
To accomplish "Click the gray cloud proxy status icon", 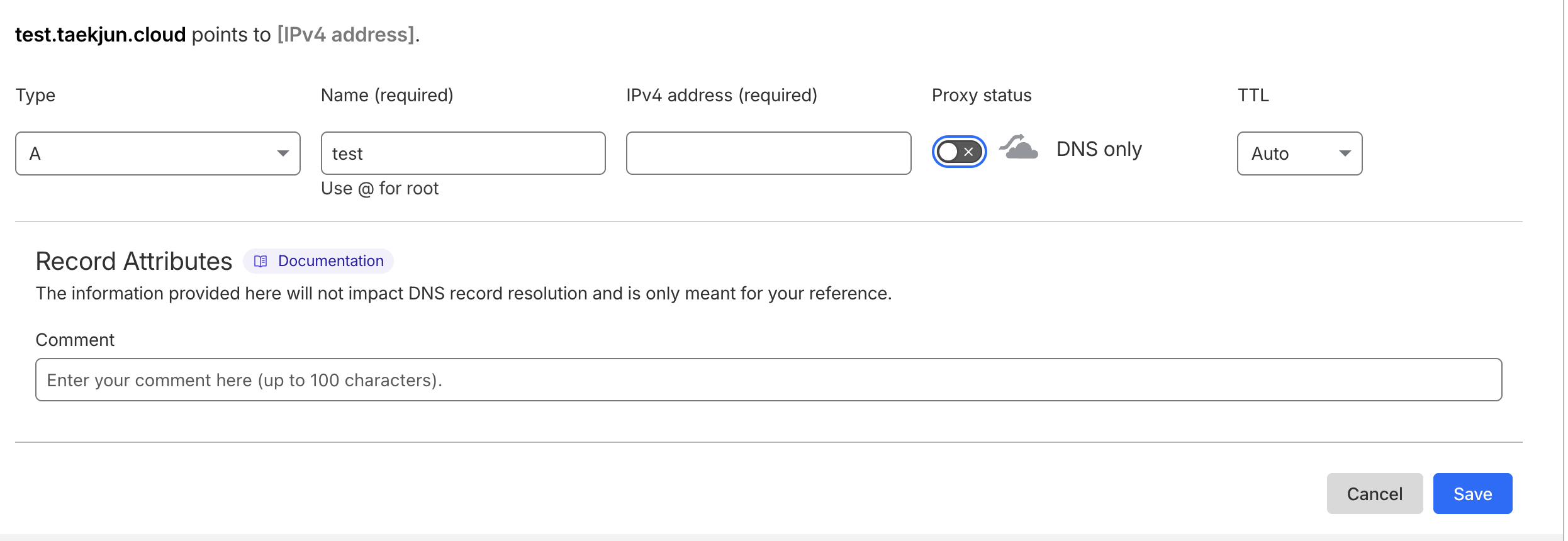I will (1019, 147).
